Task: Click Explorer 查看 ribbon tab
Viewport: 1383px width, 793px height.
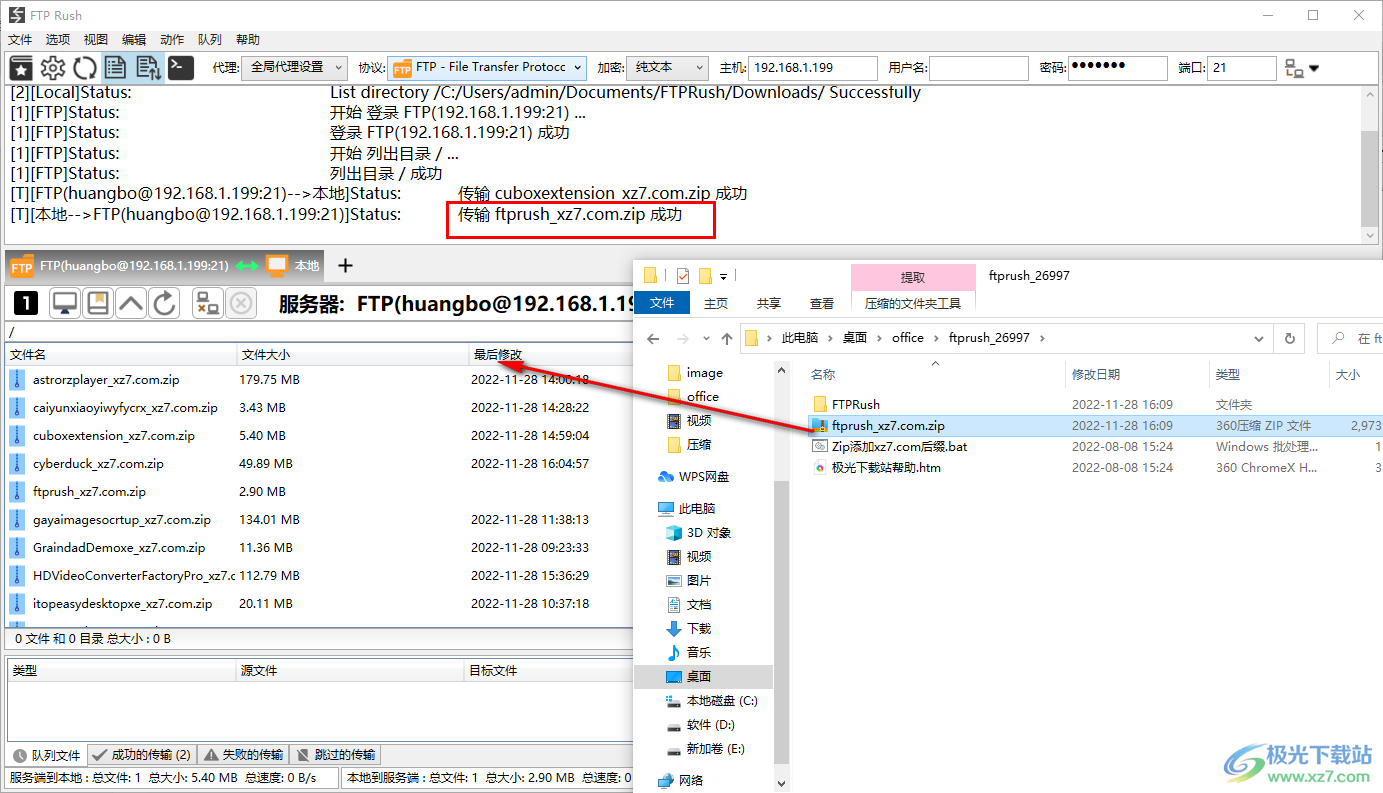Action: [x=822, y=303]
